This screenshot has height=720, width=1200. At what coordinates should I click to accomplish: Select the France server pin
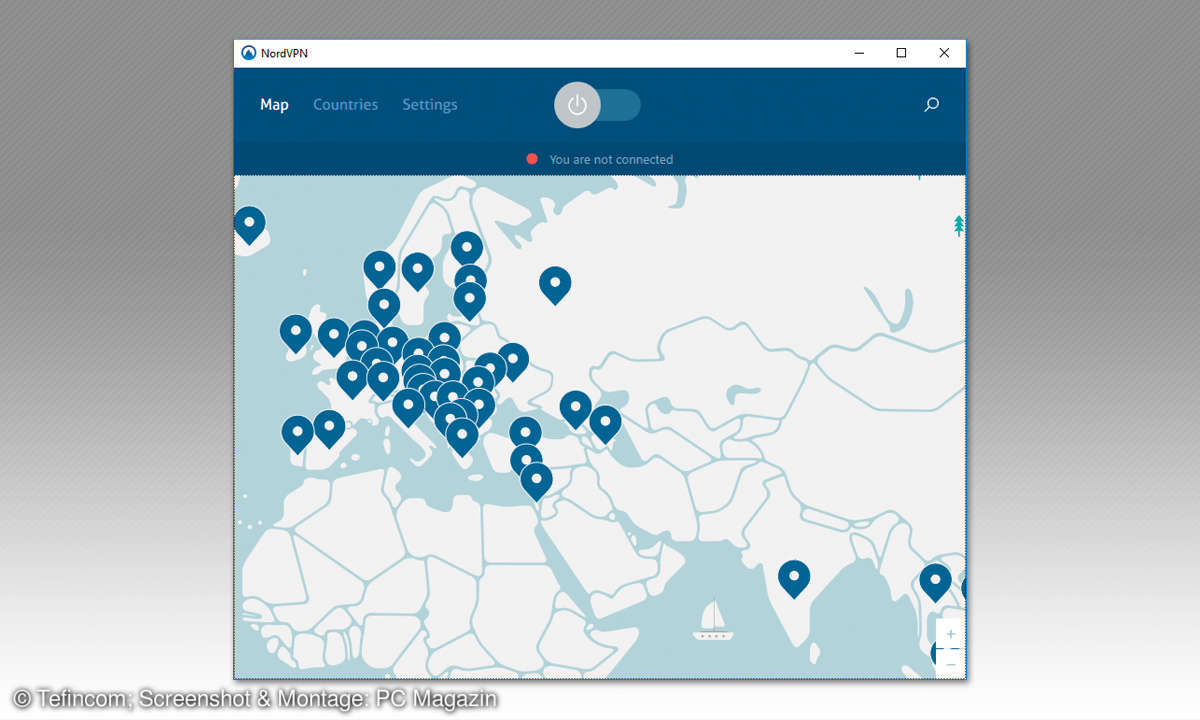coord(352,379)
